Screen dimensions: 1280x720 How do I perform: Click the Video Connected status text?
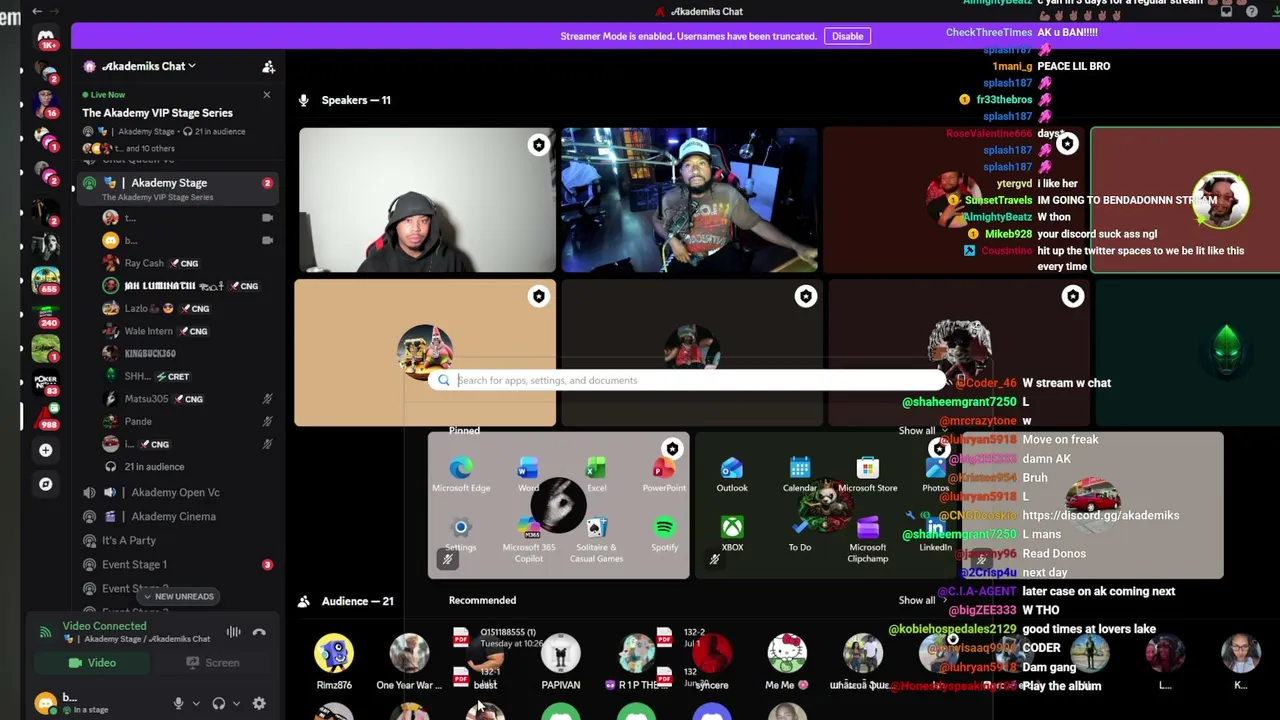(104, 626)
